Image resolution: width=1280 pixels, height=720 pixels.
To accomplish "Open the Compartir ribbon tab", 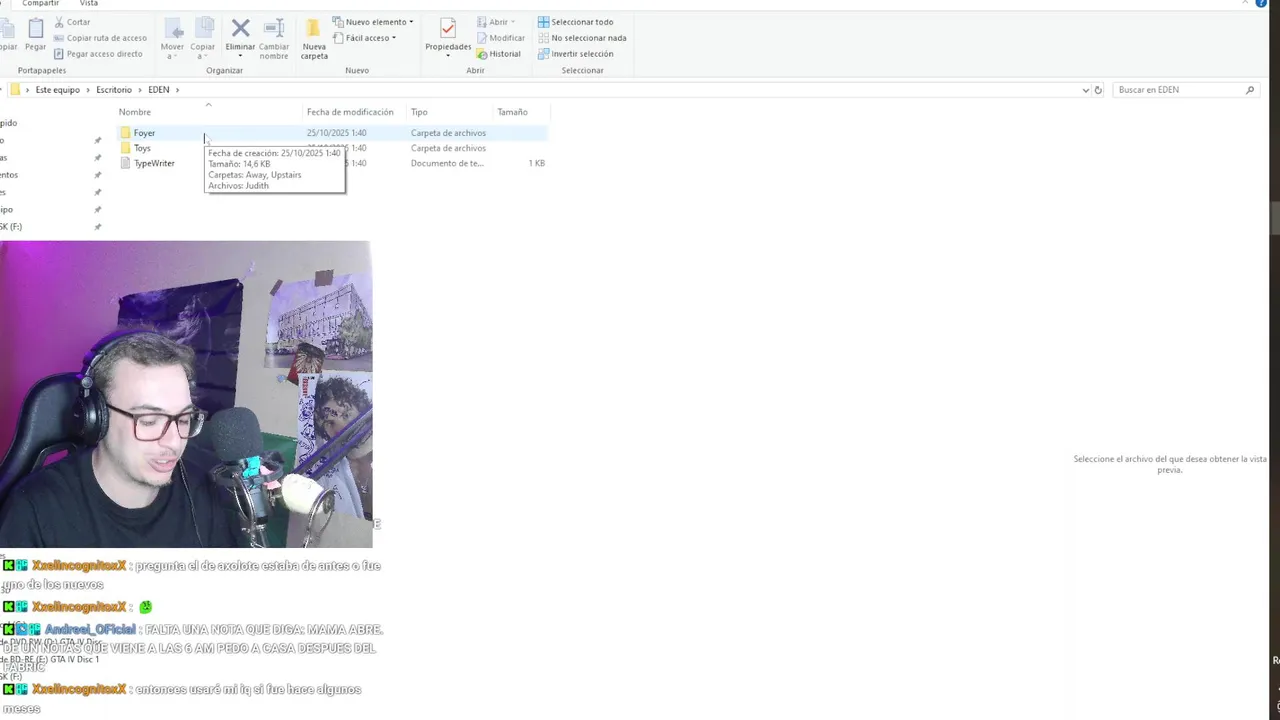I will 41,4.
